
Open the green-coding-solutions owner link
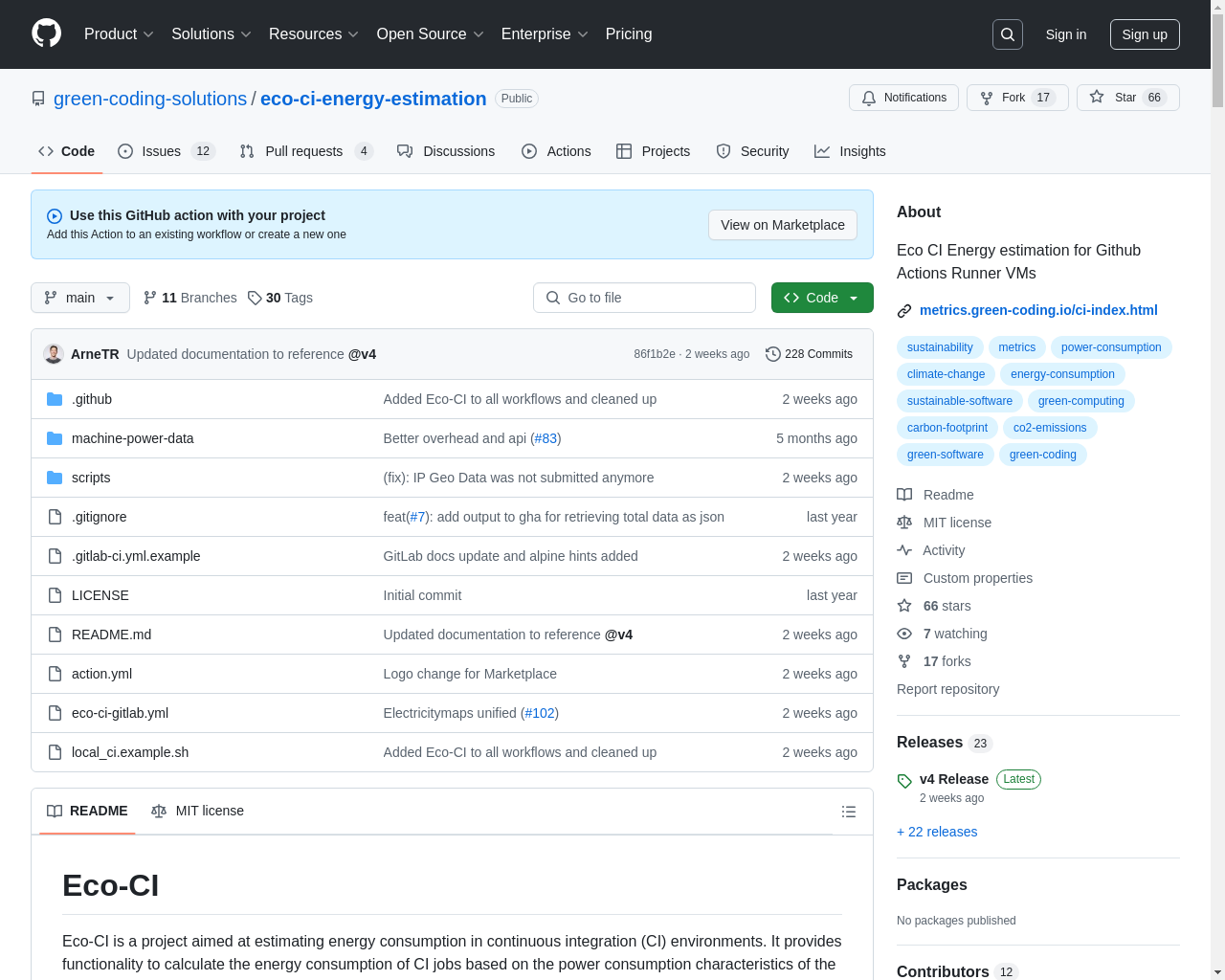150,99
